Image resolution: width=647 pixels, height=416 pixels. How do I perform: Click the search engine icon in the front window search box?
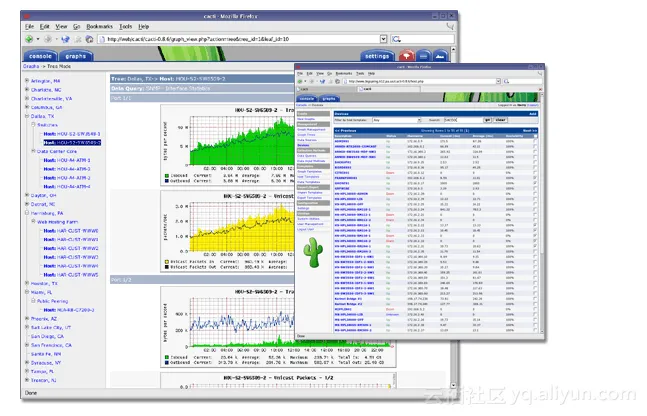(x=506, y=81)
